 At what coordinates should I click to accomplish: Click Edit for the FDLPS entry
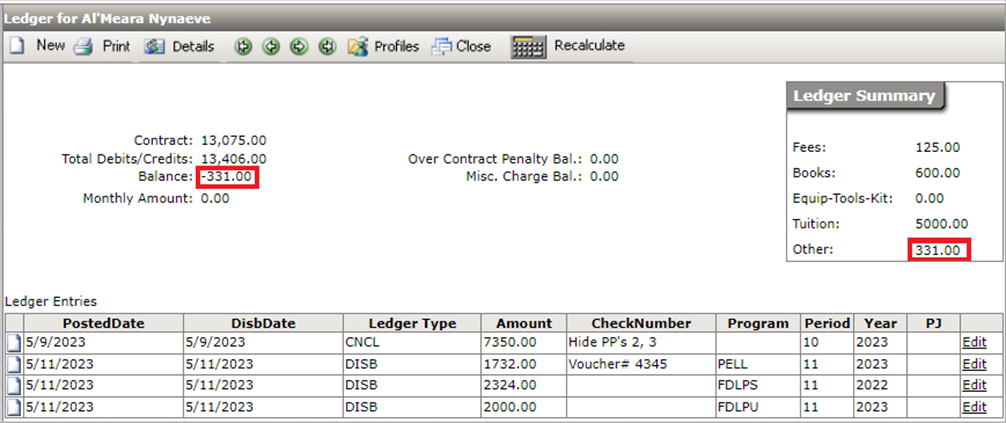point(973,386)
